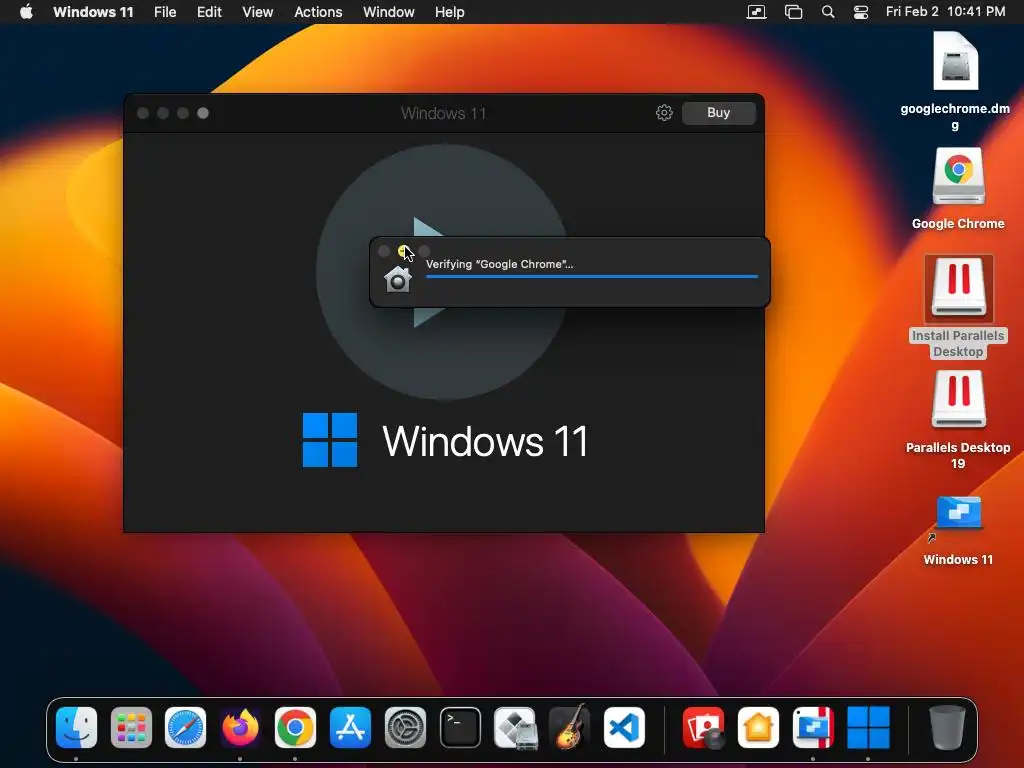Click the play button to start Windows 11
This screenshot has width=1024, height=768.
coord(443,272)
